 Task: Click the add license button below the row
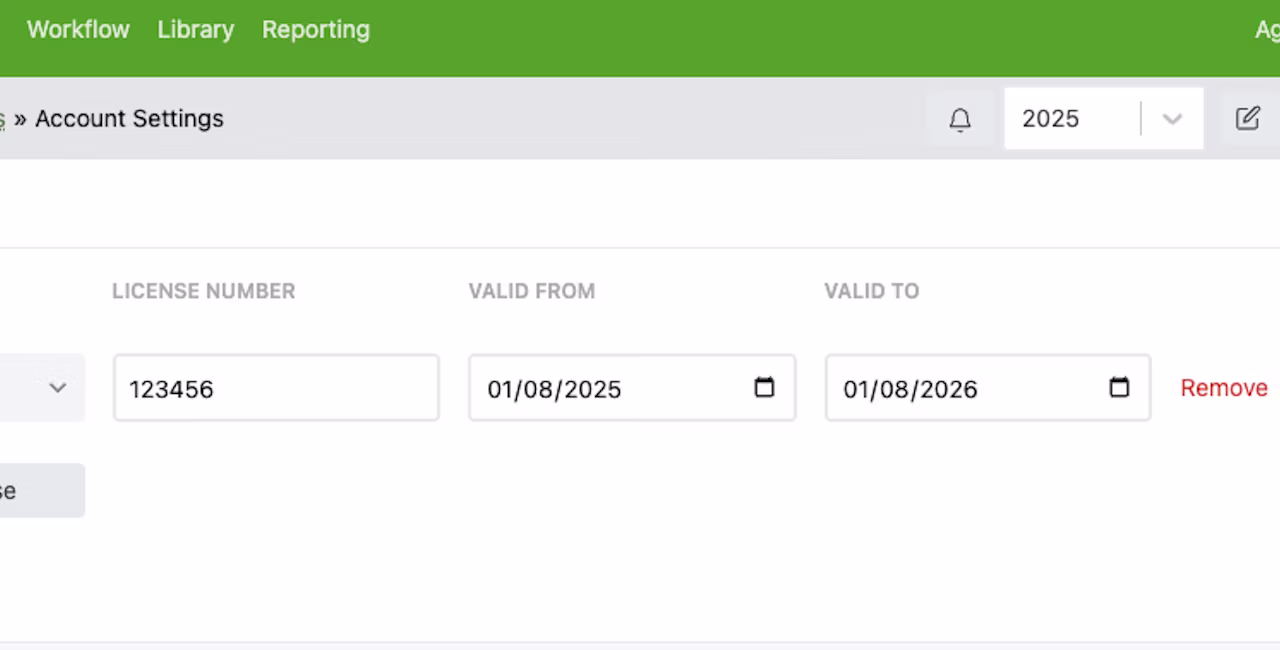(42, 490)
